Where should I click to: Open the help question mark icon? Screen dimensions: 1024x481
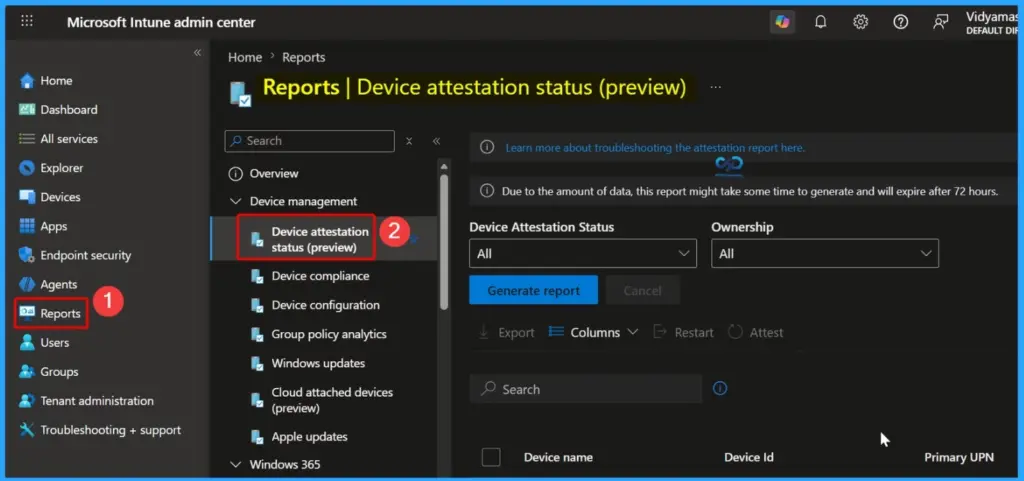(901, 22)
